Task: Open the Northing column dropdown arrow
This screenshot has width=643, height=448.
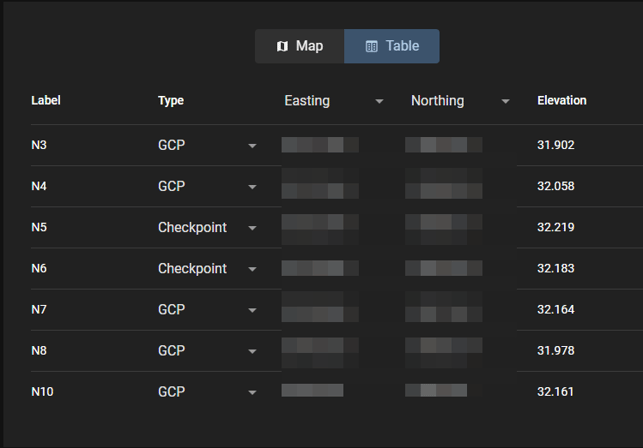Action: 506,101
